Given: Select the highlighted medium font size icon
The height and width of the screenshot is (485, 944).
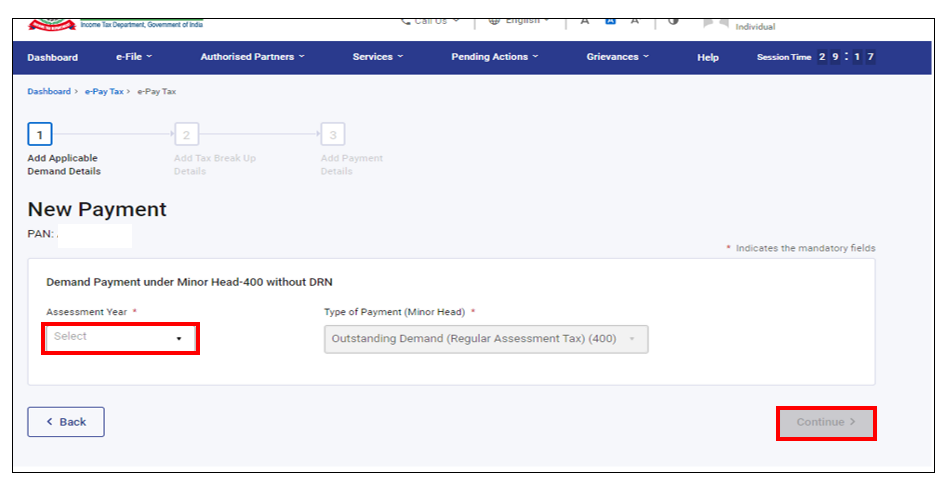Looking at the screenshot, I should point(610,20).
